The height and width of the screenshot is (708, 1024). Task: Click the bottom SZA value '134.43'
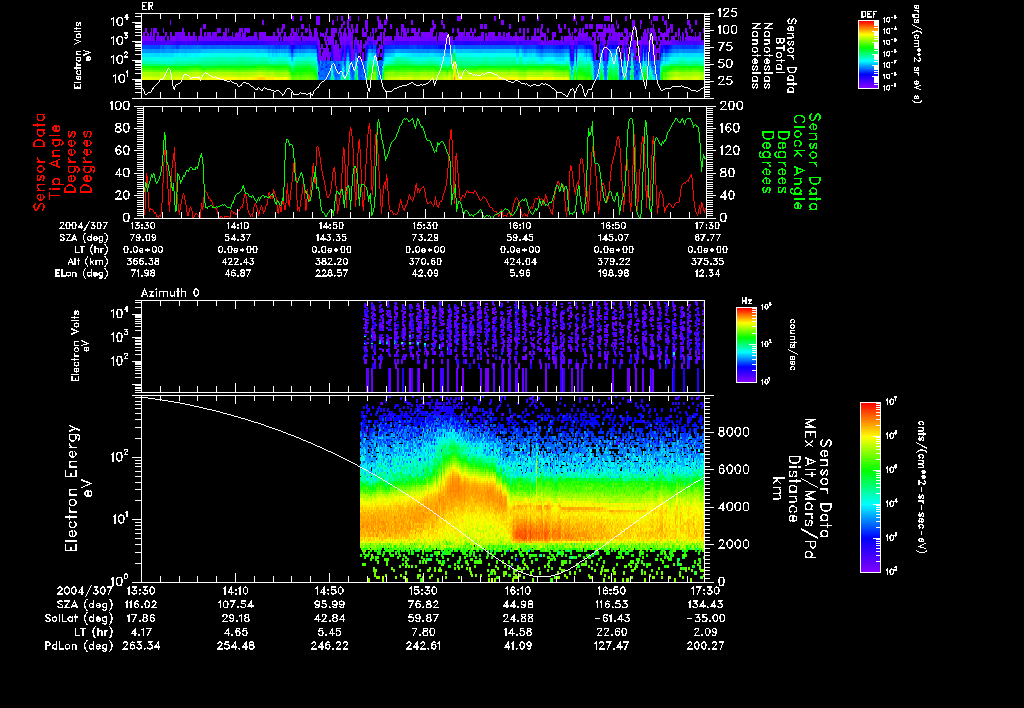pyautogui.click(x=705, y=605)
